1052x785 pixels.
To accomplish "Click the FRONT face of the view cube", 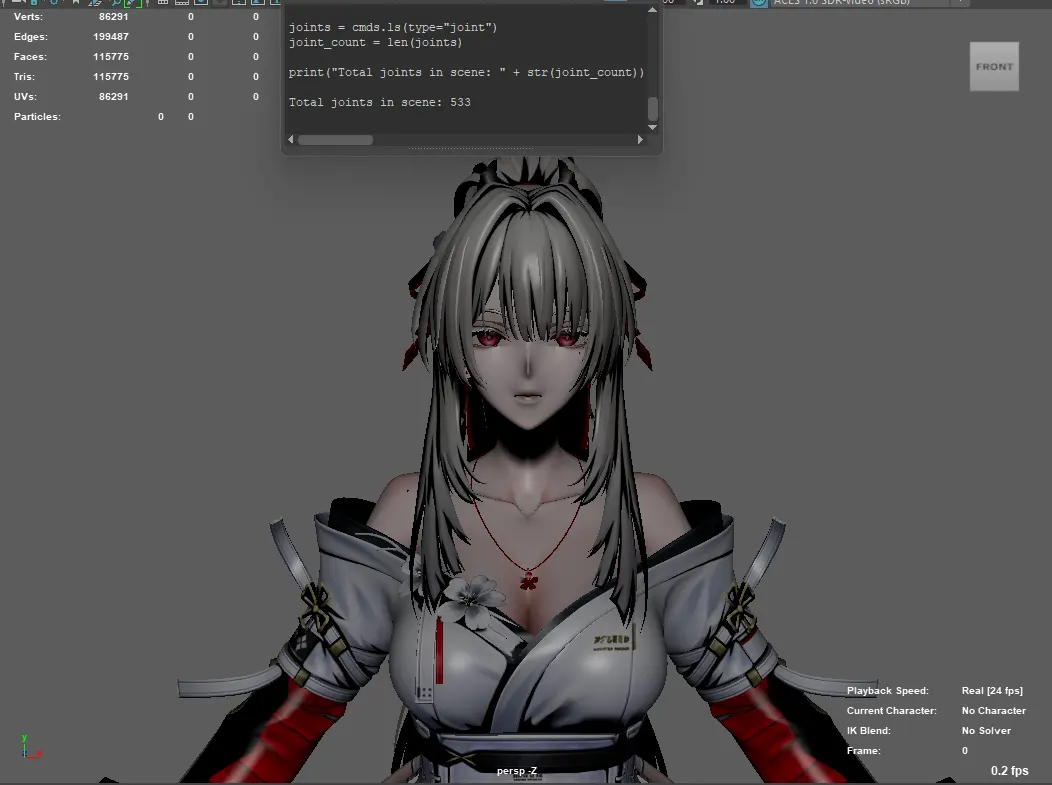I will coord(994,66).
